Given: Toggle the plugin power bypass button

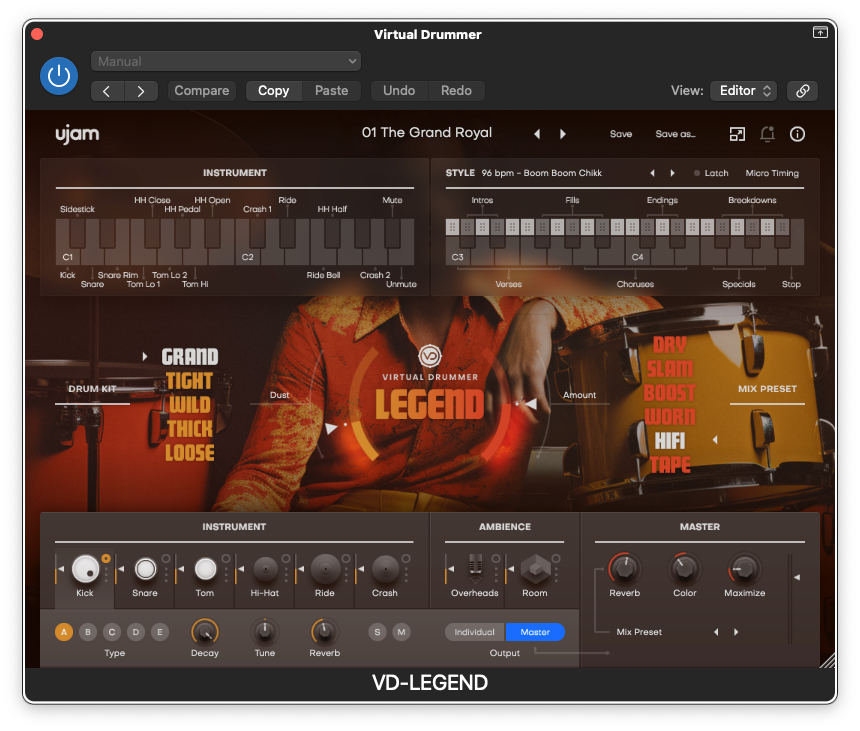Looking at the screenshot, I should (x=59, y=76).
